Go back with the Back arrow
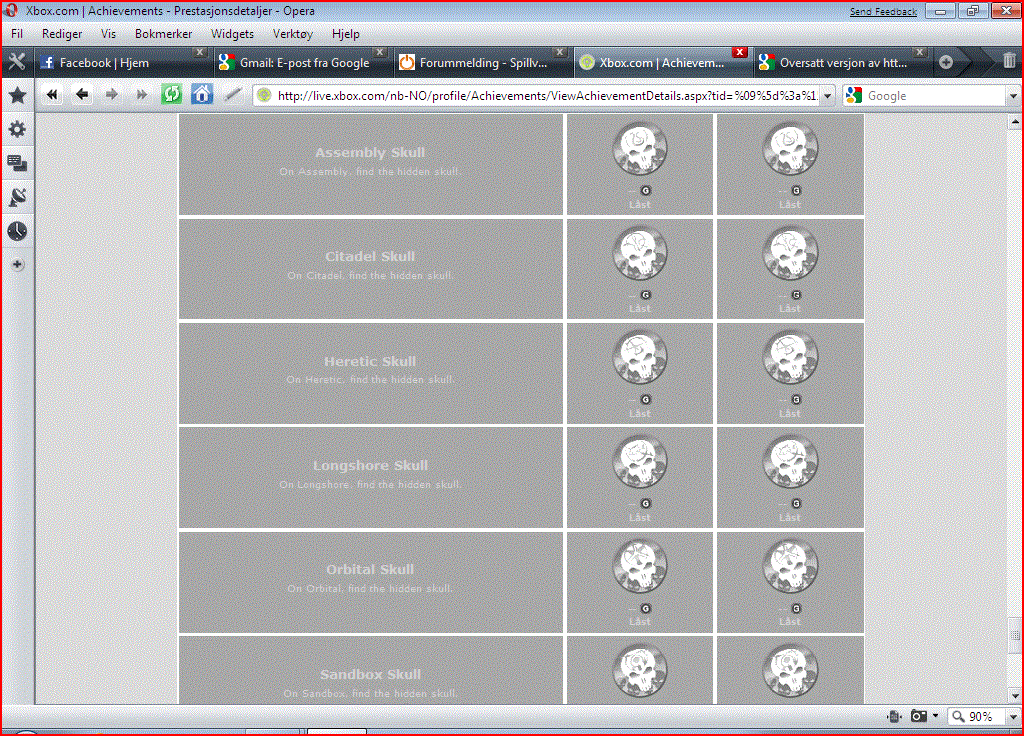Viewport: 1024px width, 736px height. [x=82, y=95]
